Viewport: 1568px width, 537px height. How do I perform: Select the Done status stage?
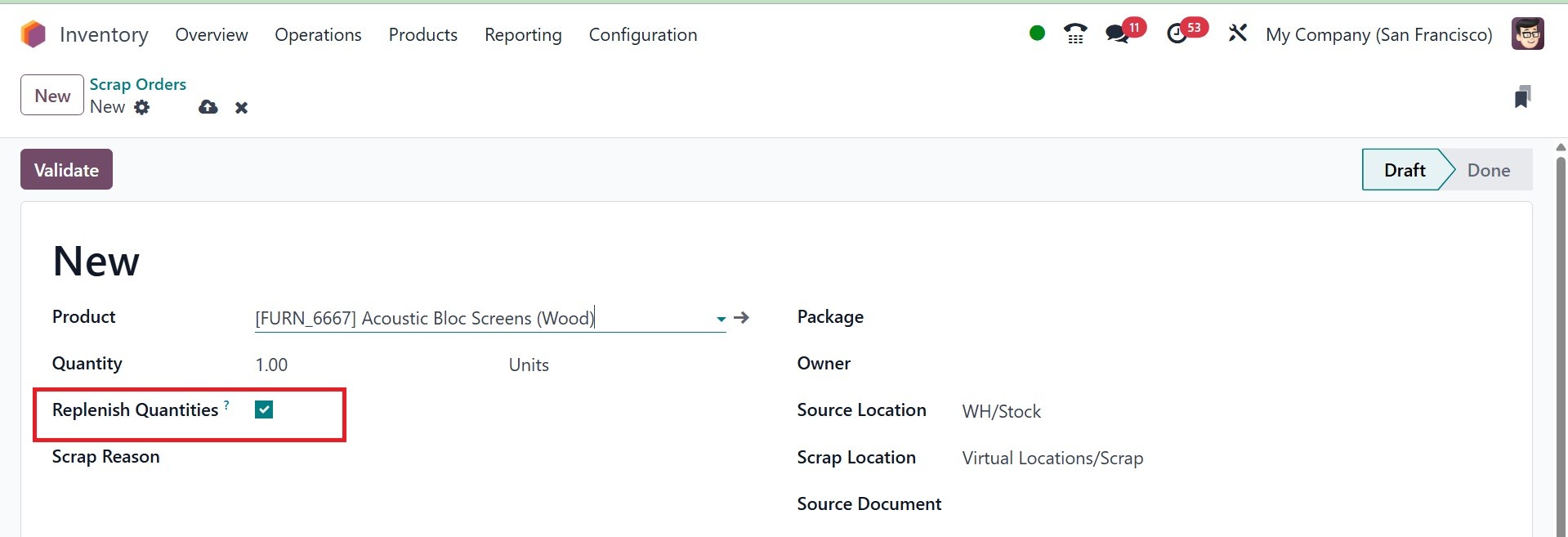pos(1488,170)
